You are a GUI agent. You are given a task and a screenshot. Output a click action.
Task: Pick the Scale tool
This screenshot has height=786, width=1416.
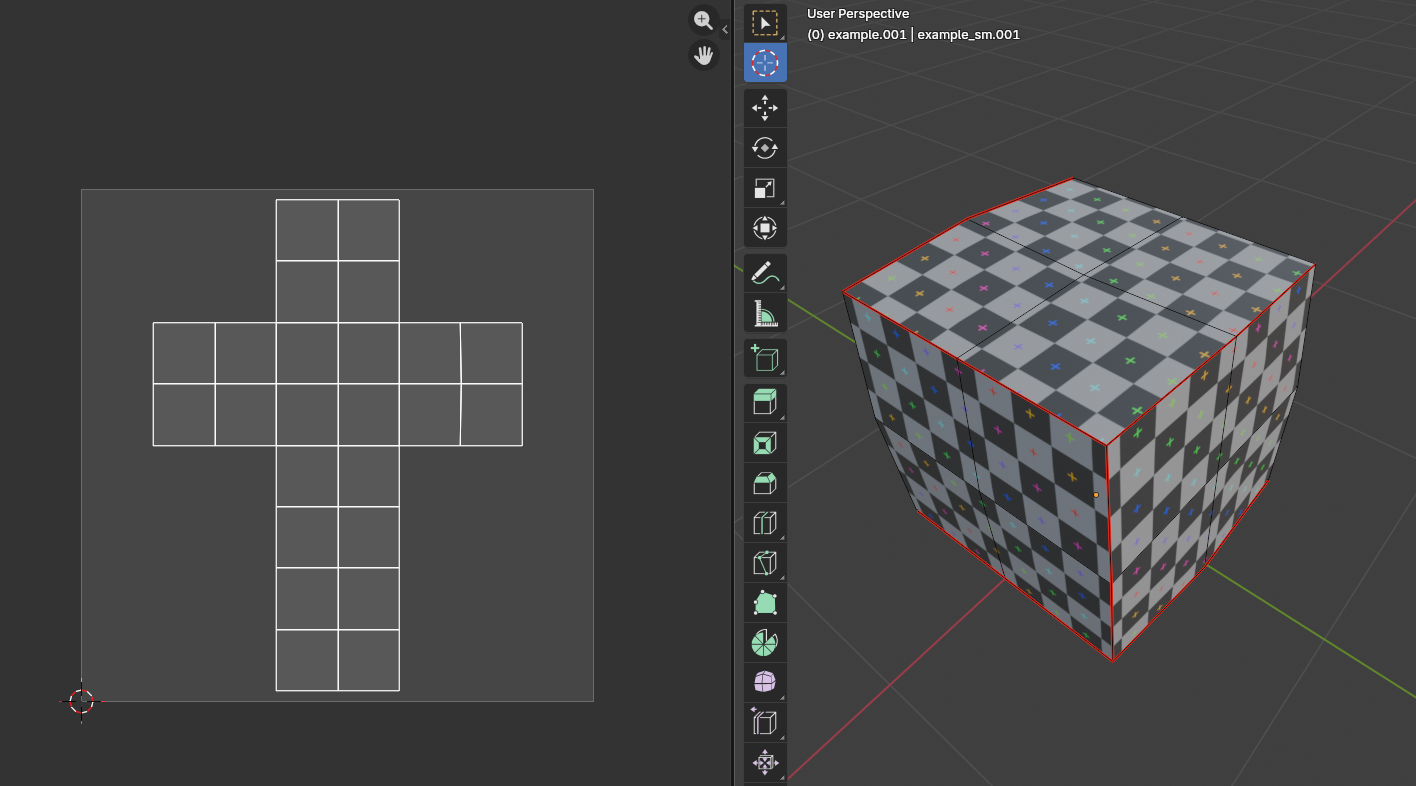click(x=765, y=188)
